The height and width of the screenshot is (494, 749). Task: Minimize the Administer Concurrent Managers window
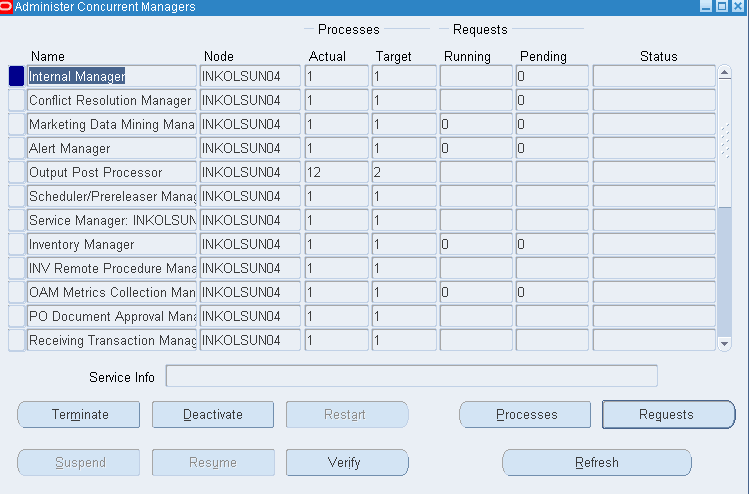[x=706, y=6]
